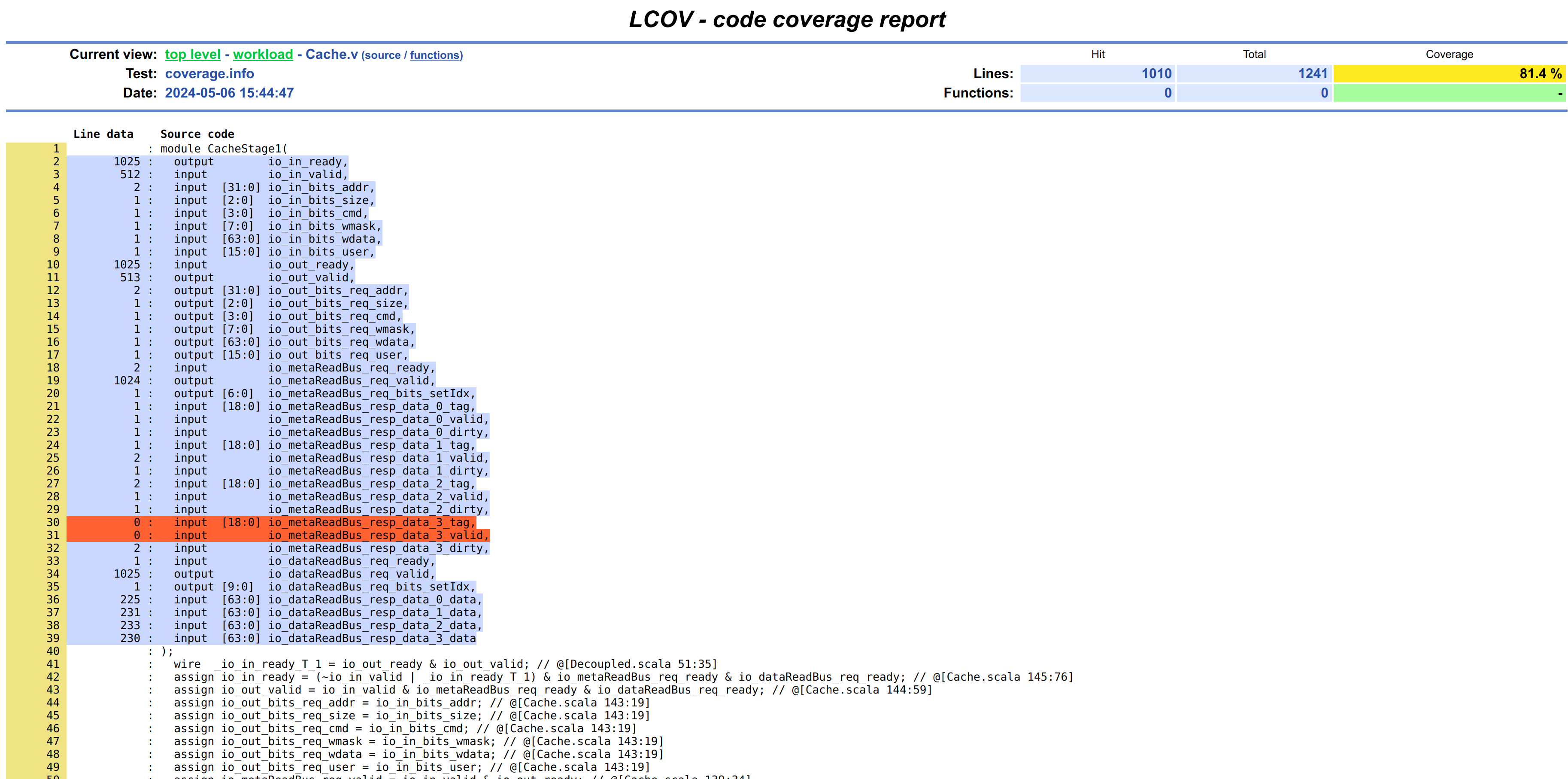Click the 'Total' column header
The image size is (1568, 779).
coord(1254,54)
